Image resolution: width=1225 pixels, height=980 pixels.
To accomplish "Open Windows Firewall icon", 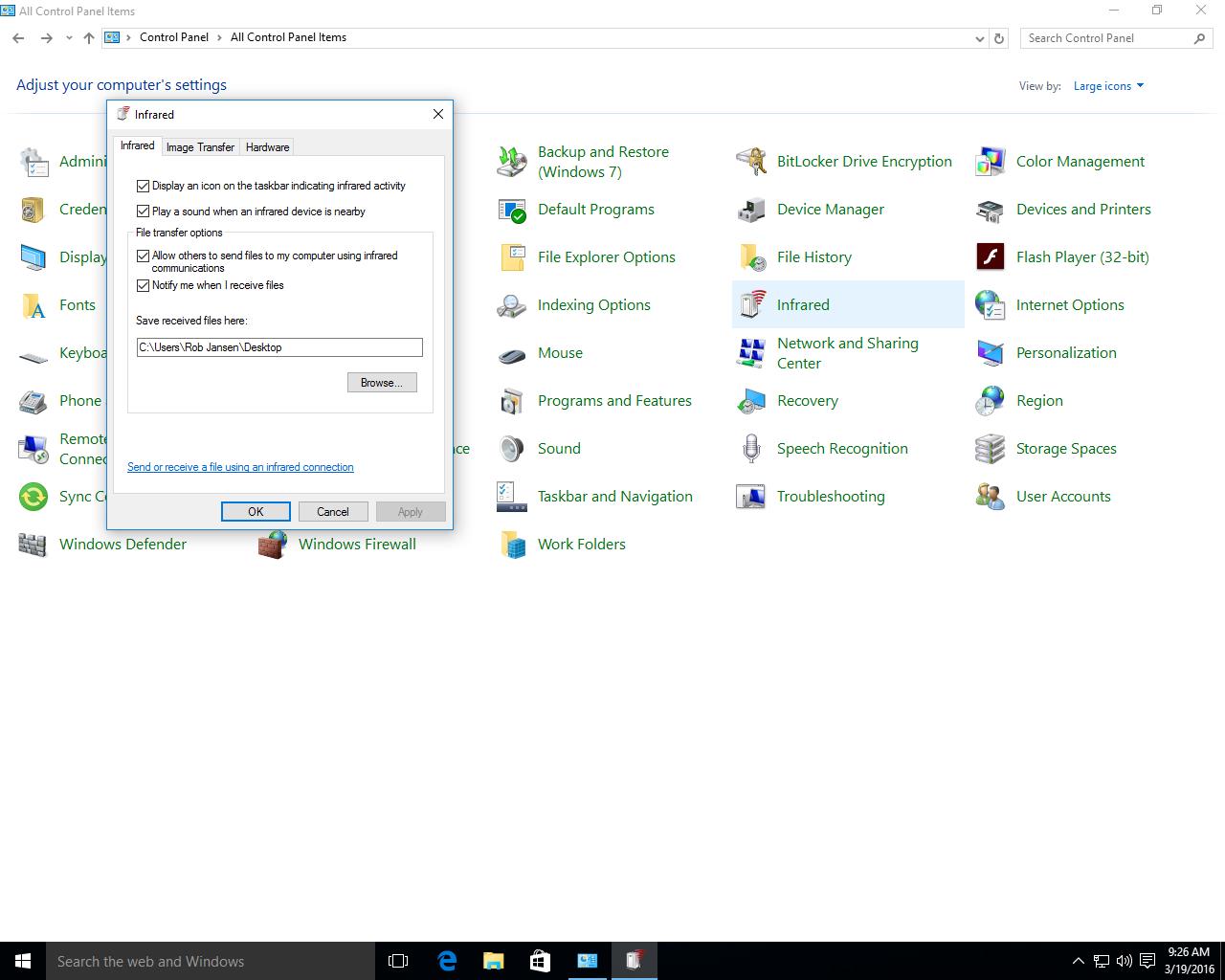I will tap(273, 545).
